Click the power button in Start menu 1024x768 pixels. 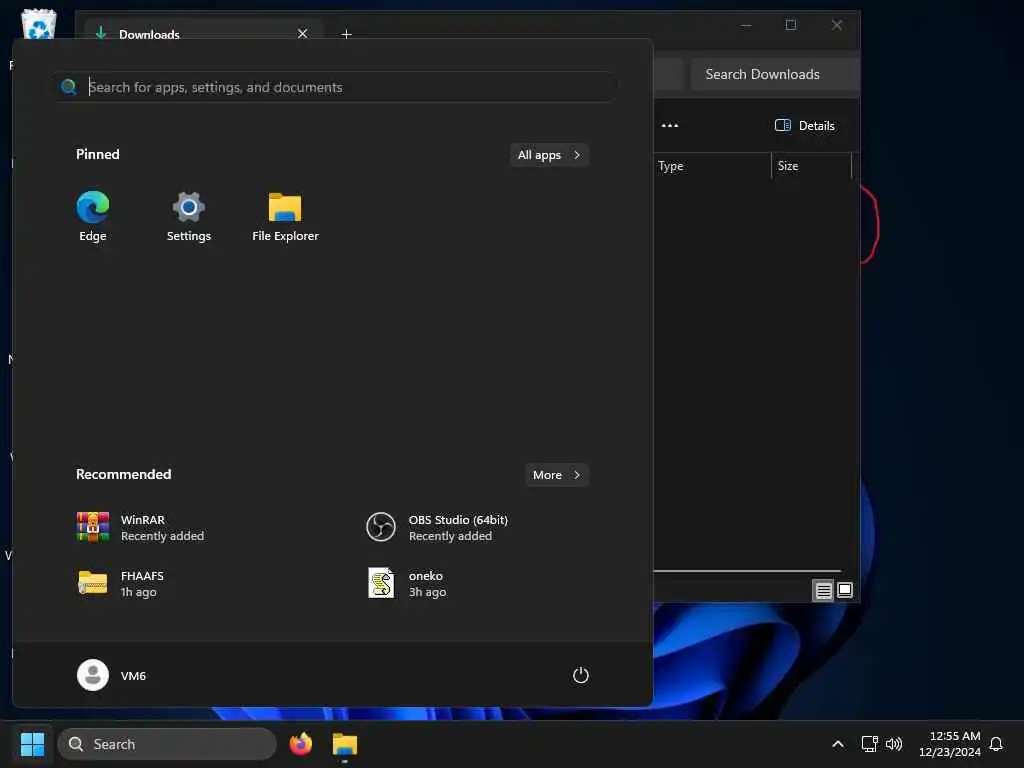pyautogui.click(x=581, y=675)
